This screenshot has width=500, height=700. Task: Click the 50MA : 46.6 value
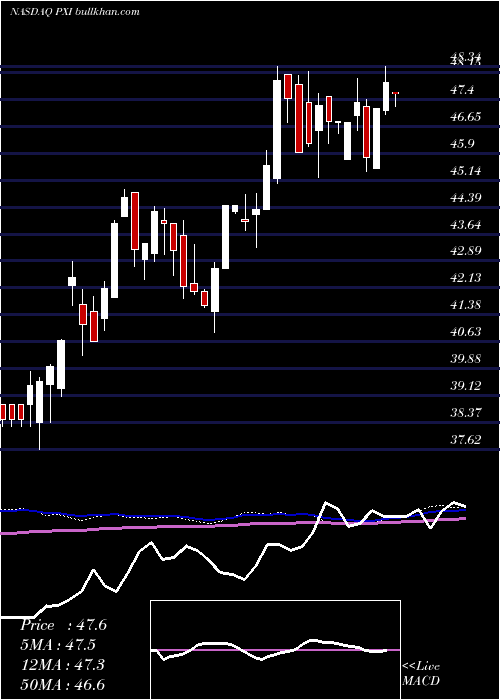coord(62,684)
